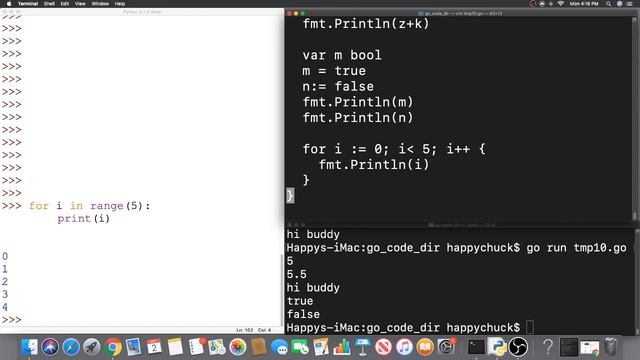Viewport: 640px width, 360px height.
Task: Open Notification Center icon
Action: click(x=630, y=4)
